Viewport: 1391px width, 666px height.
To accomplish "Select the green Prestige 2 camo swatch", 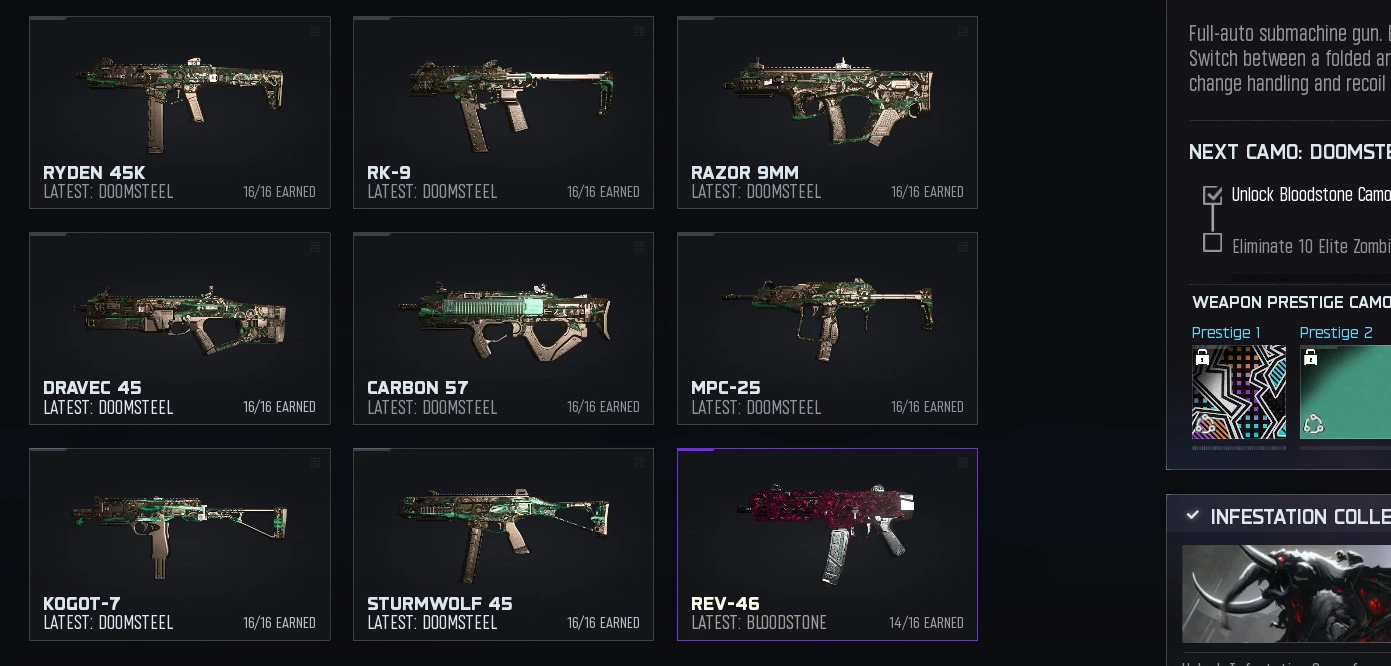I will coord(1345,392).
